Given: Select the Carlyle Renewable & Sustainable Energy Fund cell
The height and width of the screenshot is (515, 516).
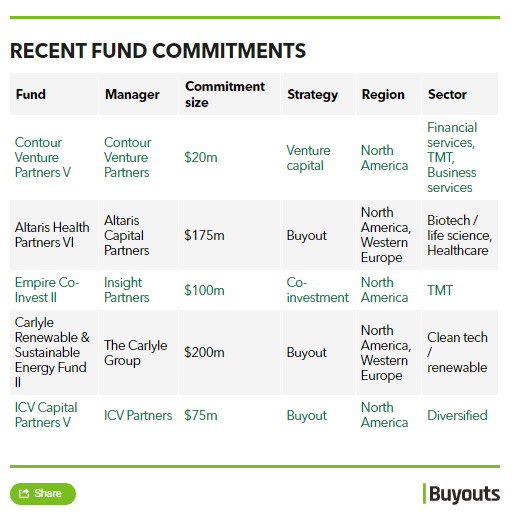Looking at the screenshot, I should [54, 352].
